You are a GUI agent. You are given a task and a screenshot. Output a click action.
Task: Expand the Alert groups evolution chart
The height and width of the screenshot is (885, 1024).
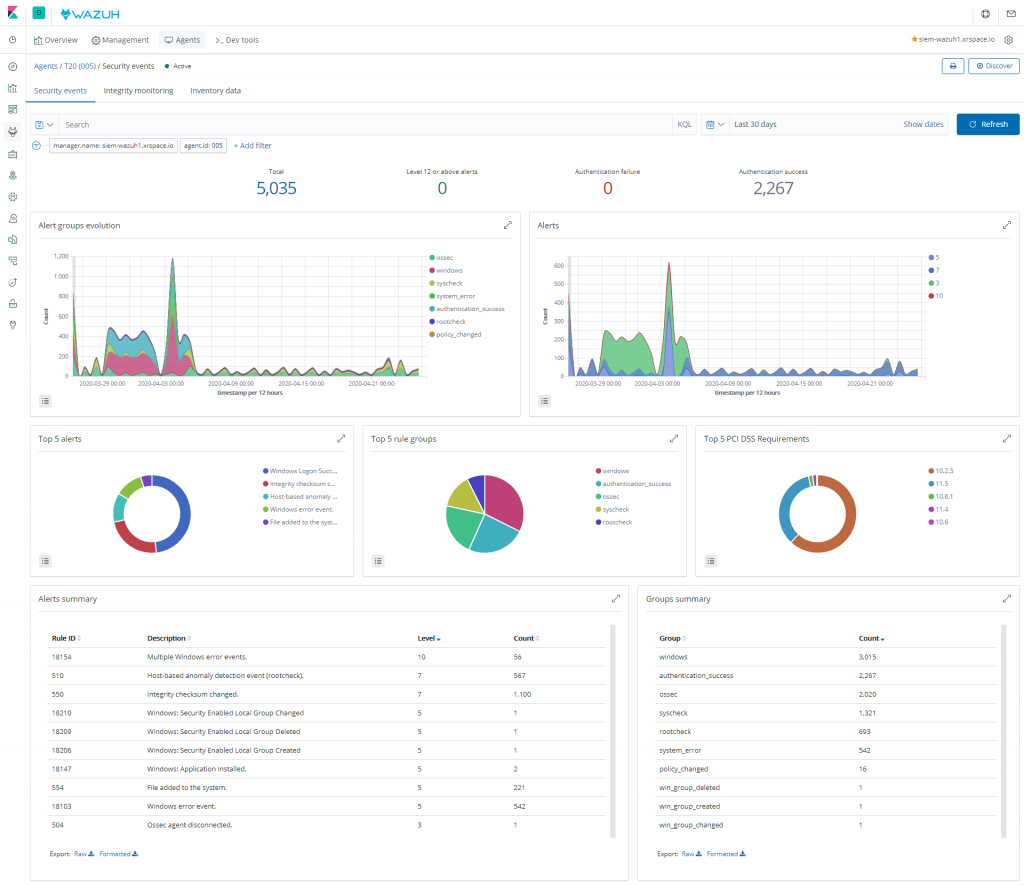pyautogui.click(x=507, y=225)
